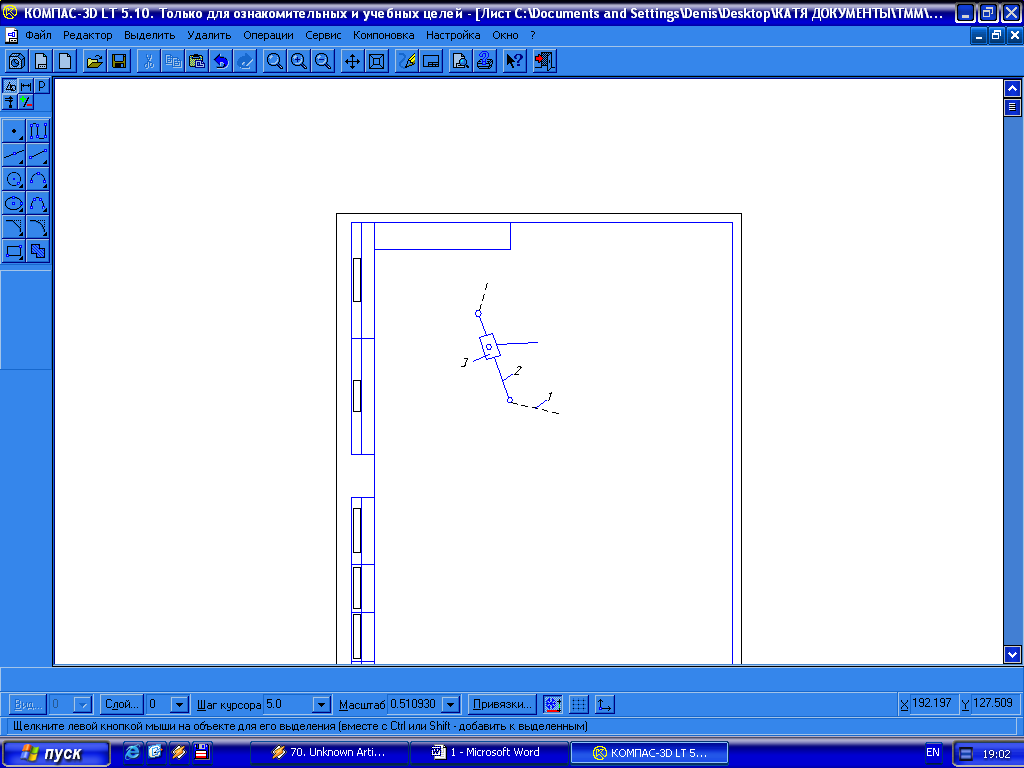Open the Настройка menu
Image resolution: width=1024 pixels, height=768 pixels.
pyautogui.click(x=453, y=35)
